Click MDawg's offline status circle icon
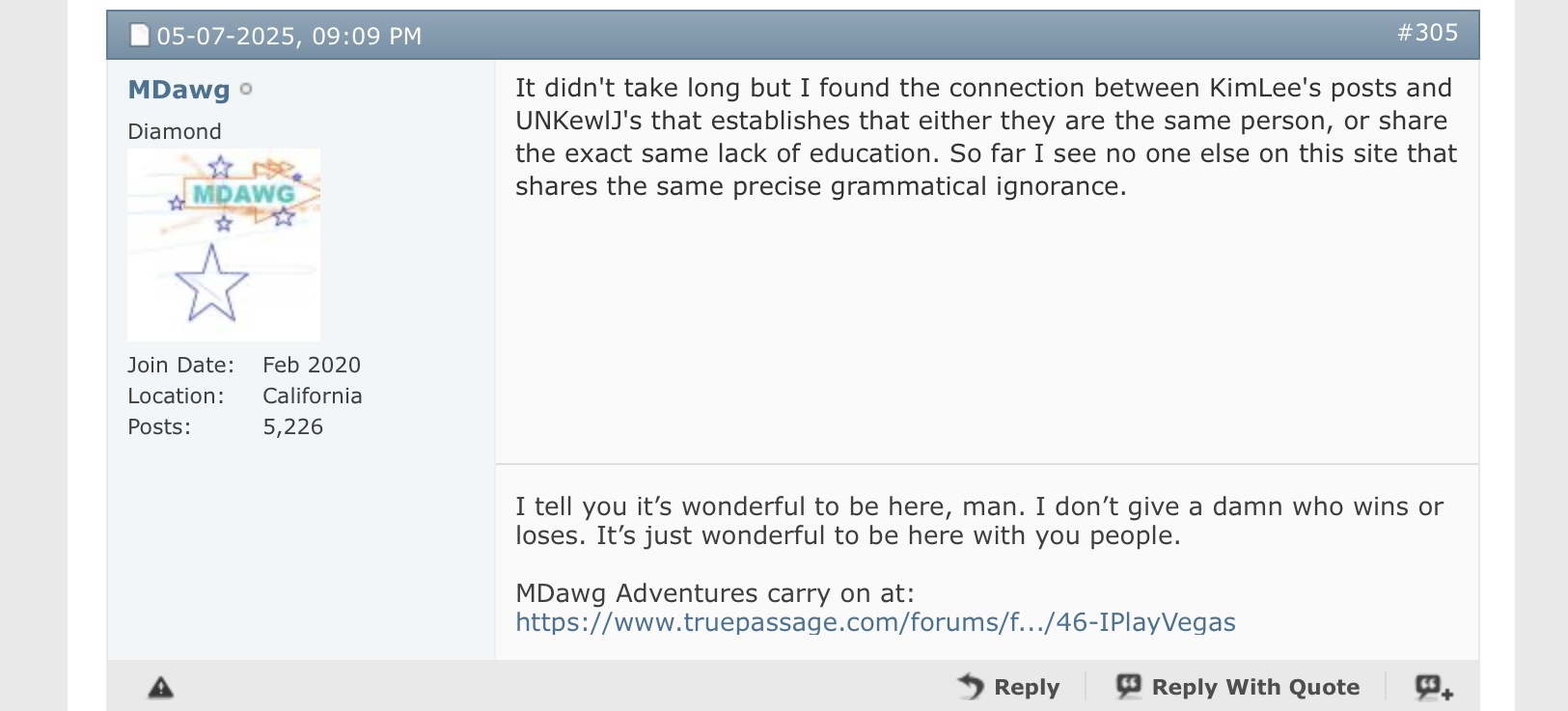 point(246,89)
